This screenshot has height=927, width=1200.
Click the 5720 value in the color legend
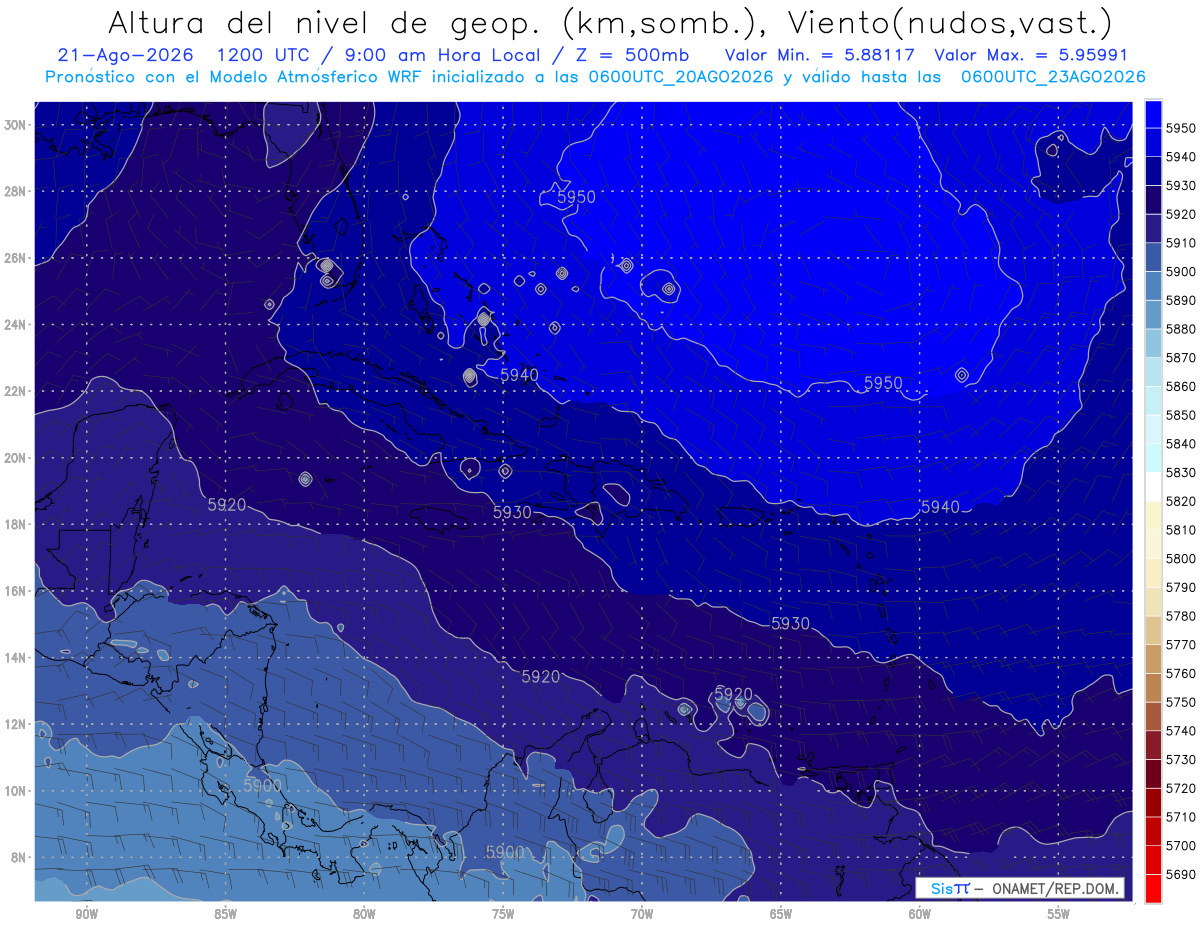point(1180,788)
